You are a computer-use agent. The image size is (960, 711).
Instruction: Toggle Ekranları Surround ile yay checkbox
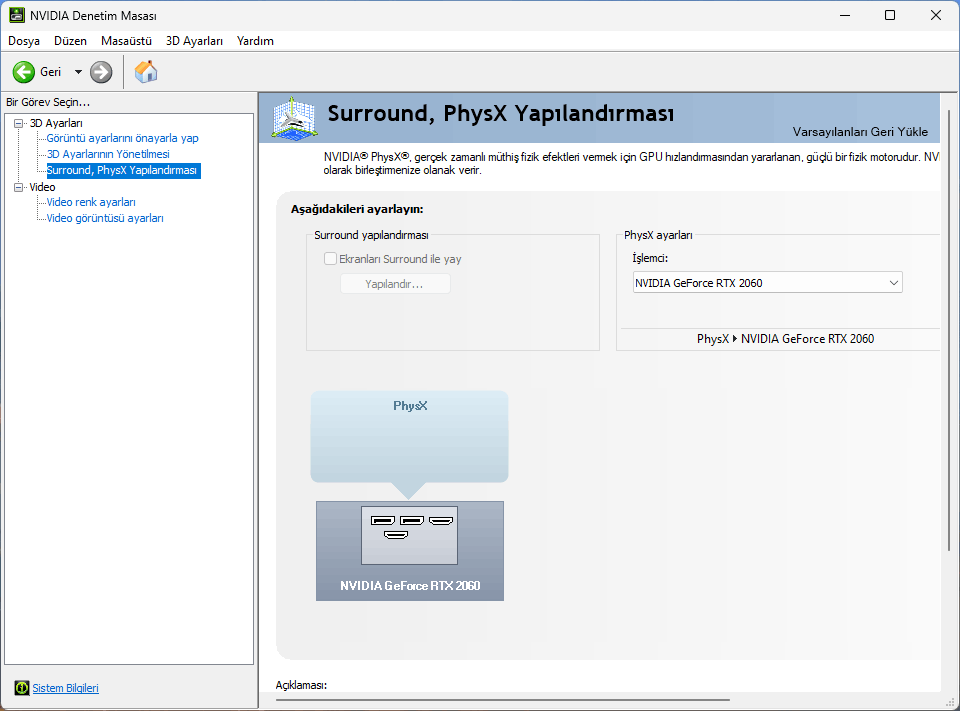pos(331,258)
